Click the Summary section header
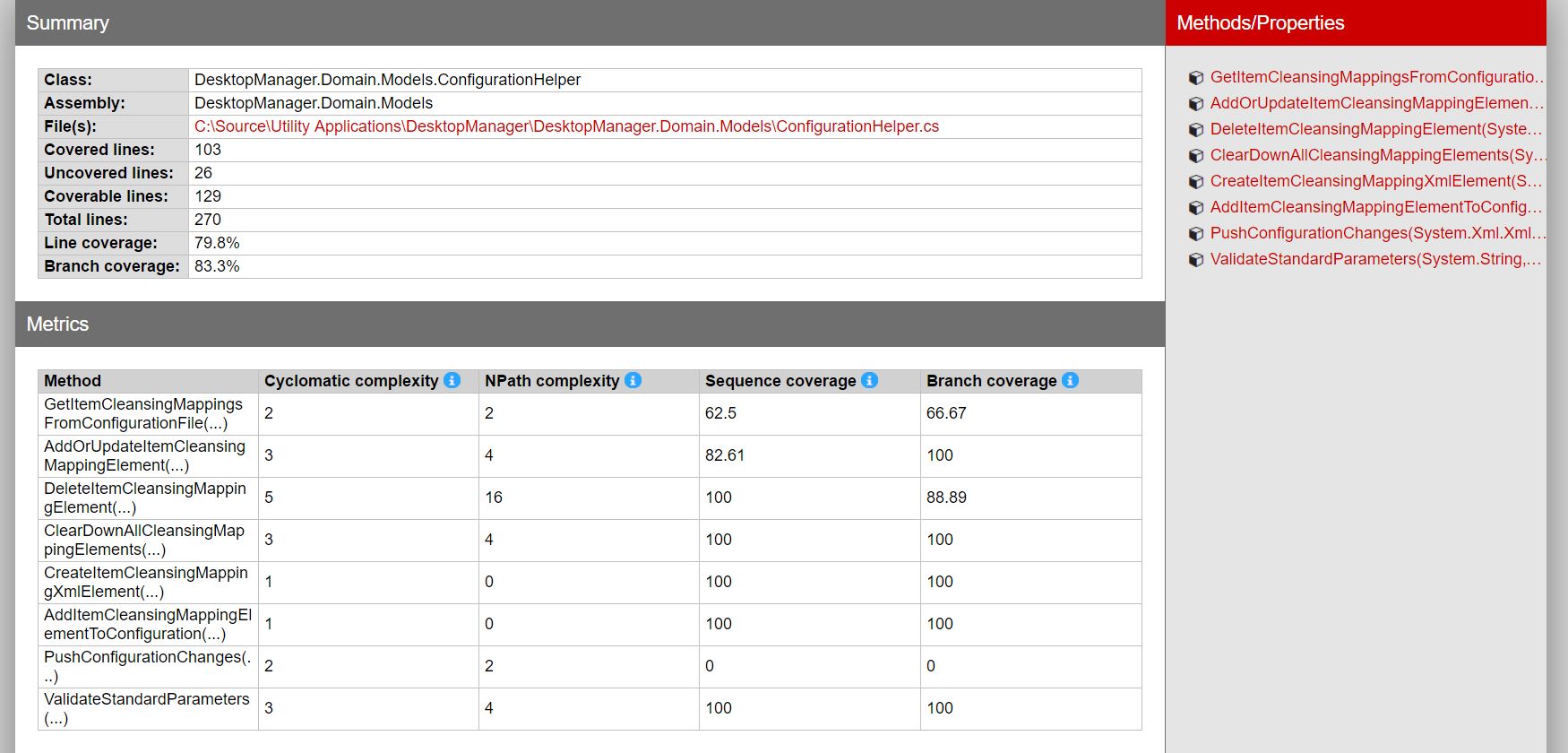The image size is (1568, 753). click(68, 23)
